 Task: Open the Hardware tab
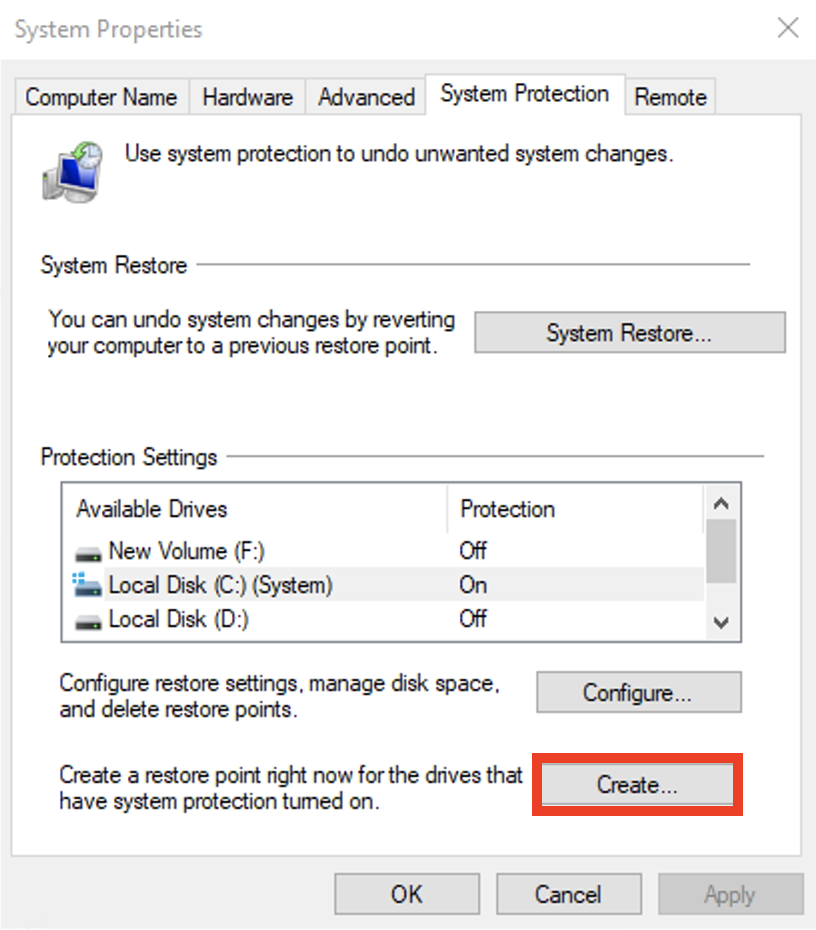click(247, 97)
